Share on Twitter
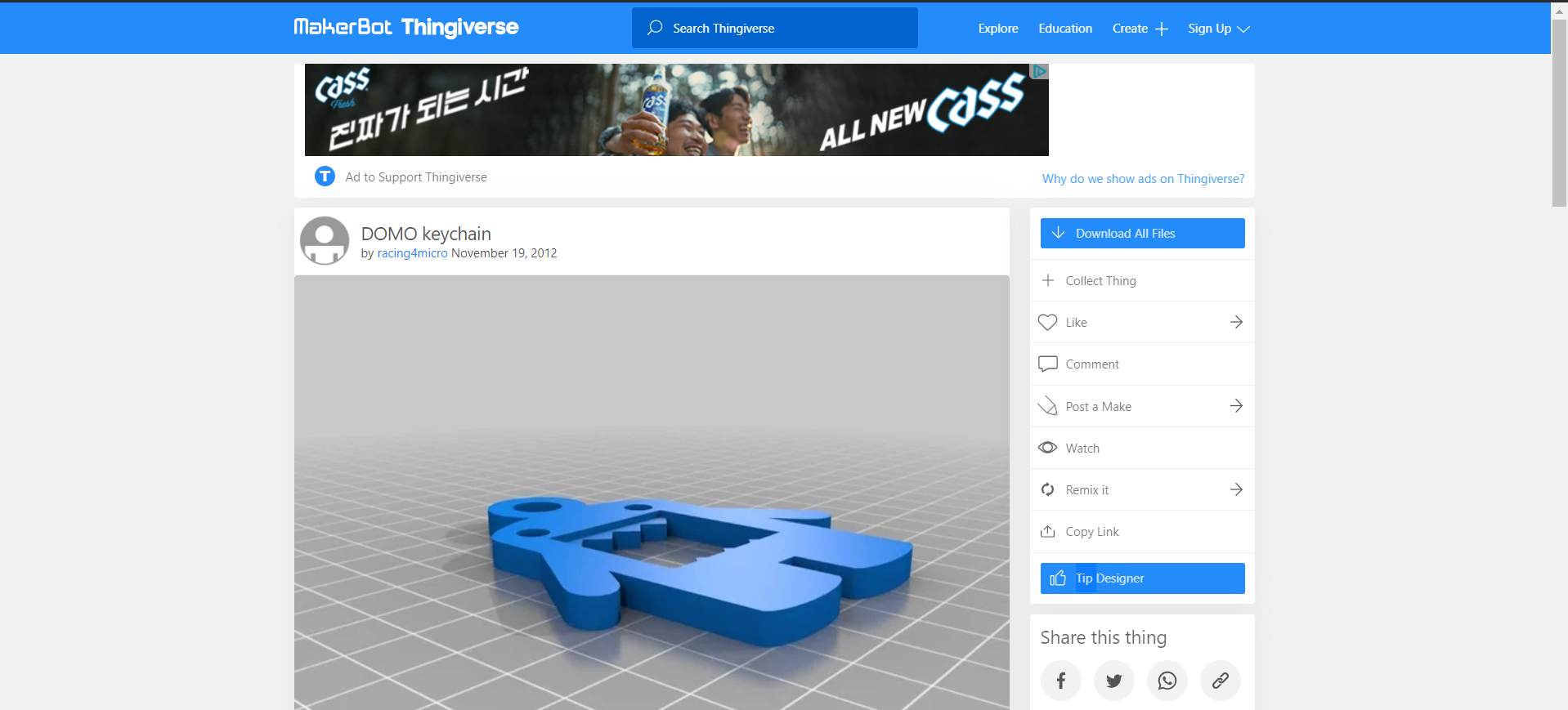The height and width of the screenshot is (710, 1568). (x=1114, y=681)
